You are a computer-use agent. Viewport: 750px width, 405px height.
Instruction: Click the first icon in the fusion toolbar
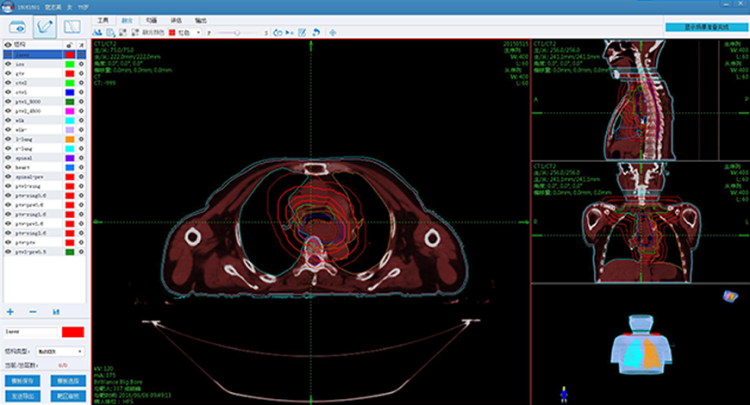[98, 32]
